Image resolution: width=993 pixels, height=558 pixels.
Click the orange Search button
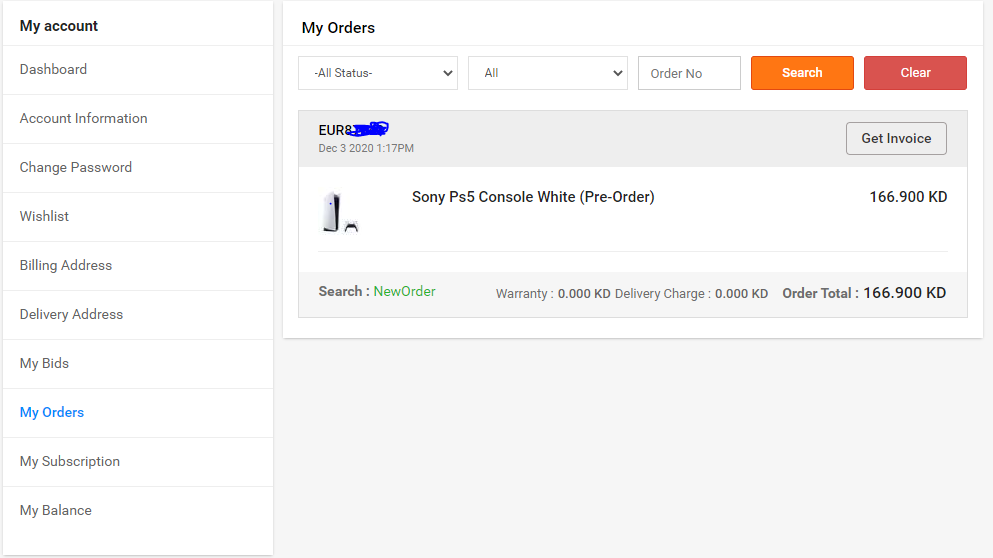[802, 73]
